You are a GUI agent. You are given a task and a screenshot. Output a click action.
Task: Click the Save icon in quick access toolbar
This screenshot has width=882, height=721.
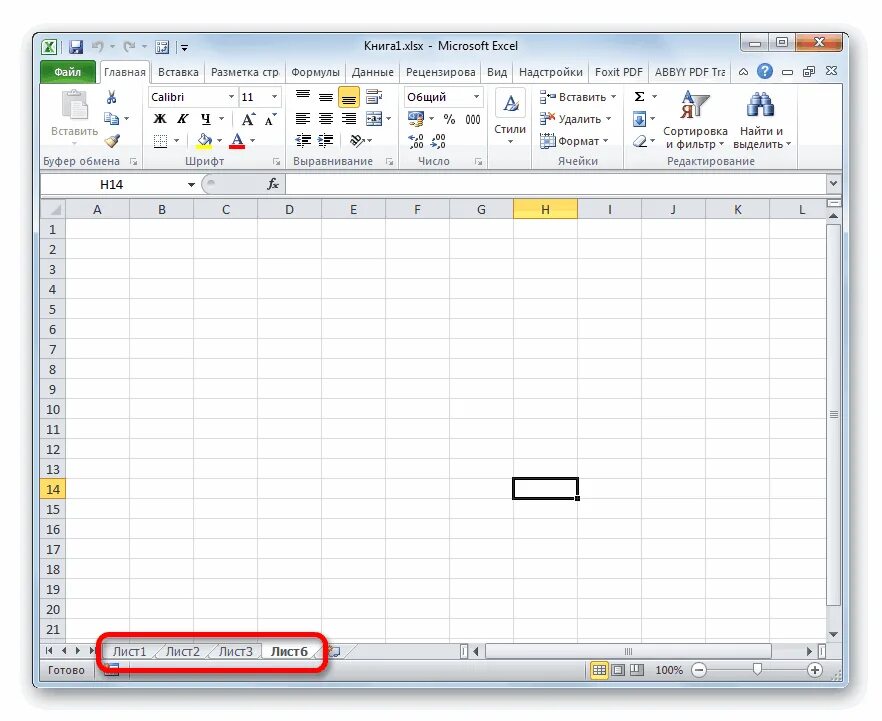pos(76,47)
